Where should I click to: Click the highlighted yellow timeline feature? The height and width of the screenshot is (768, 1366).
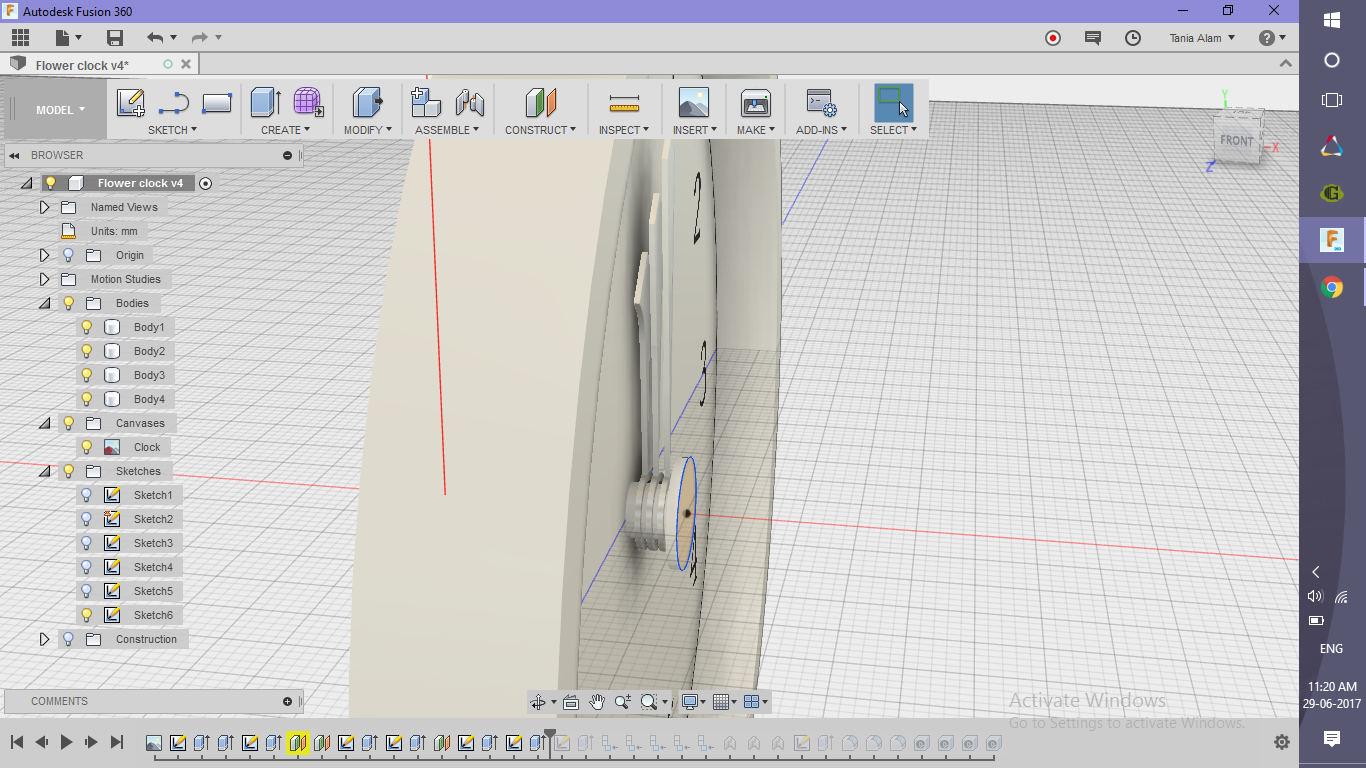(x=297, y=743)
